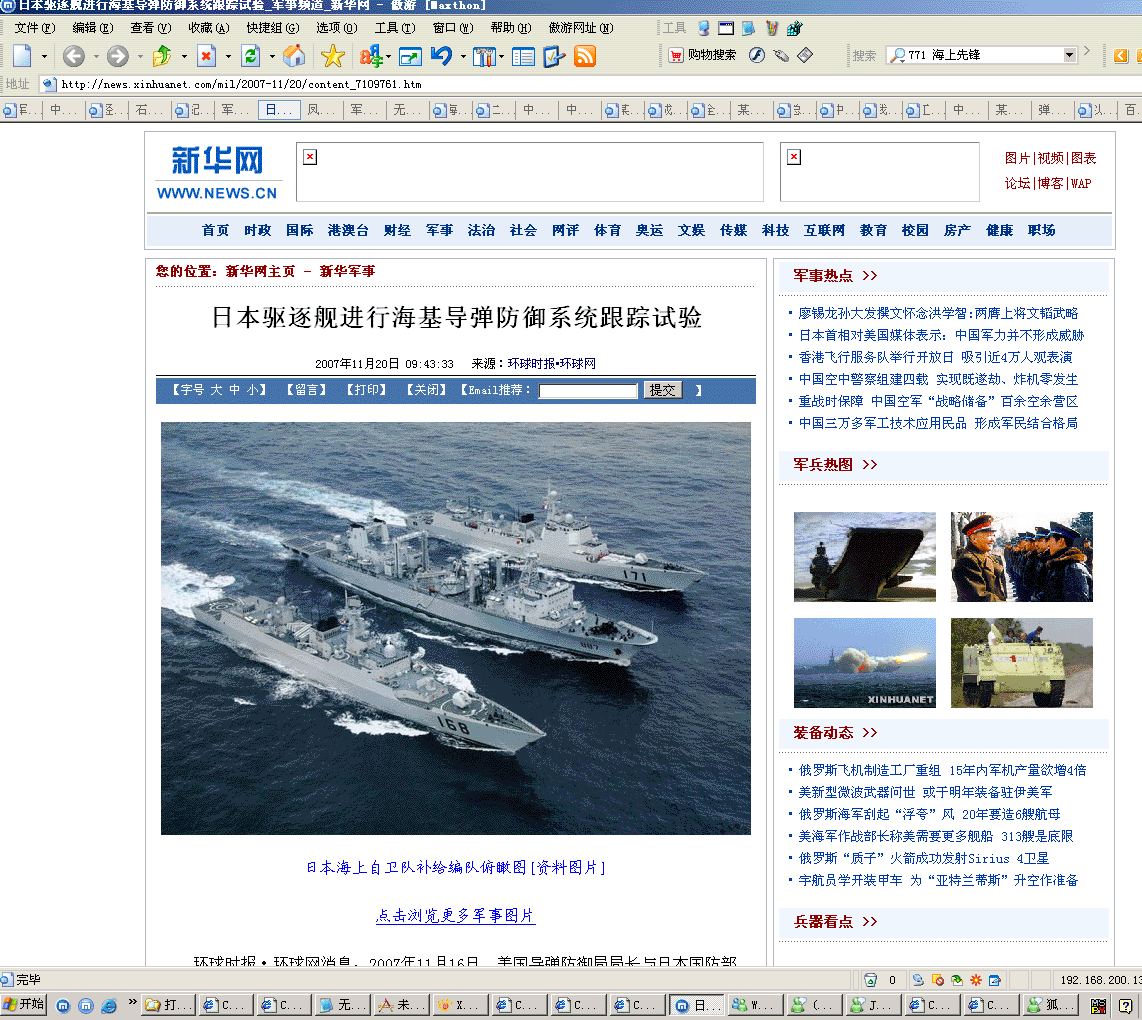Viewport: 1142px width, 1020px height.
Task: Open the dropdown arrow beside New page icon
Action: tap(44, 57)
